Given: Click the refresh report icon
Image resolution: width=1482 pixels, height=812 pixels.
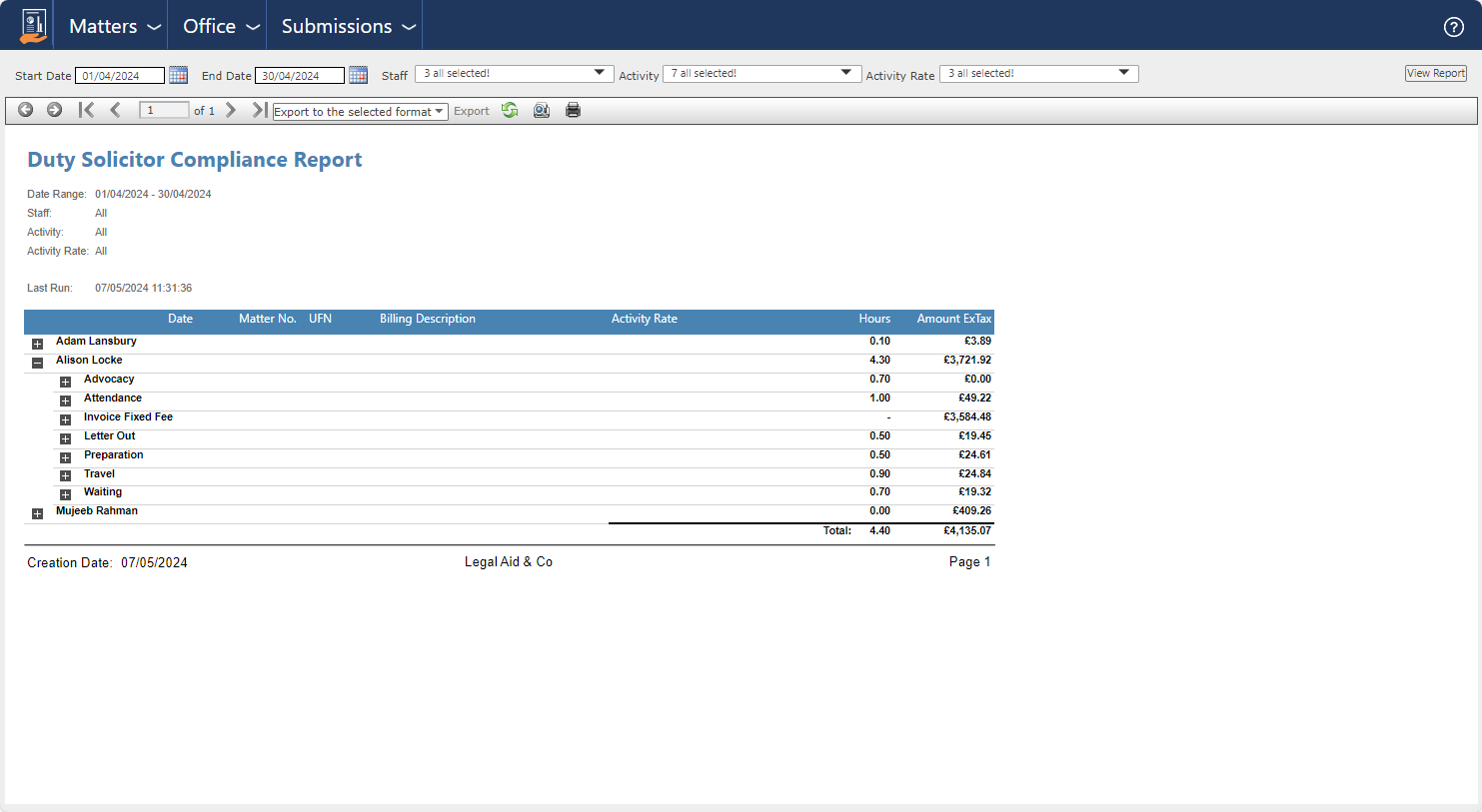Looking at the screenshot, I should 510,111.
